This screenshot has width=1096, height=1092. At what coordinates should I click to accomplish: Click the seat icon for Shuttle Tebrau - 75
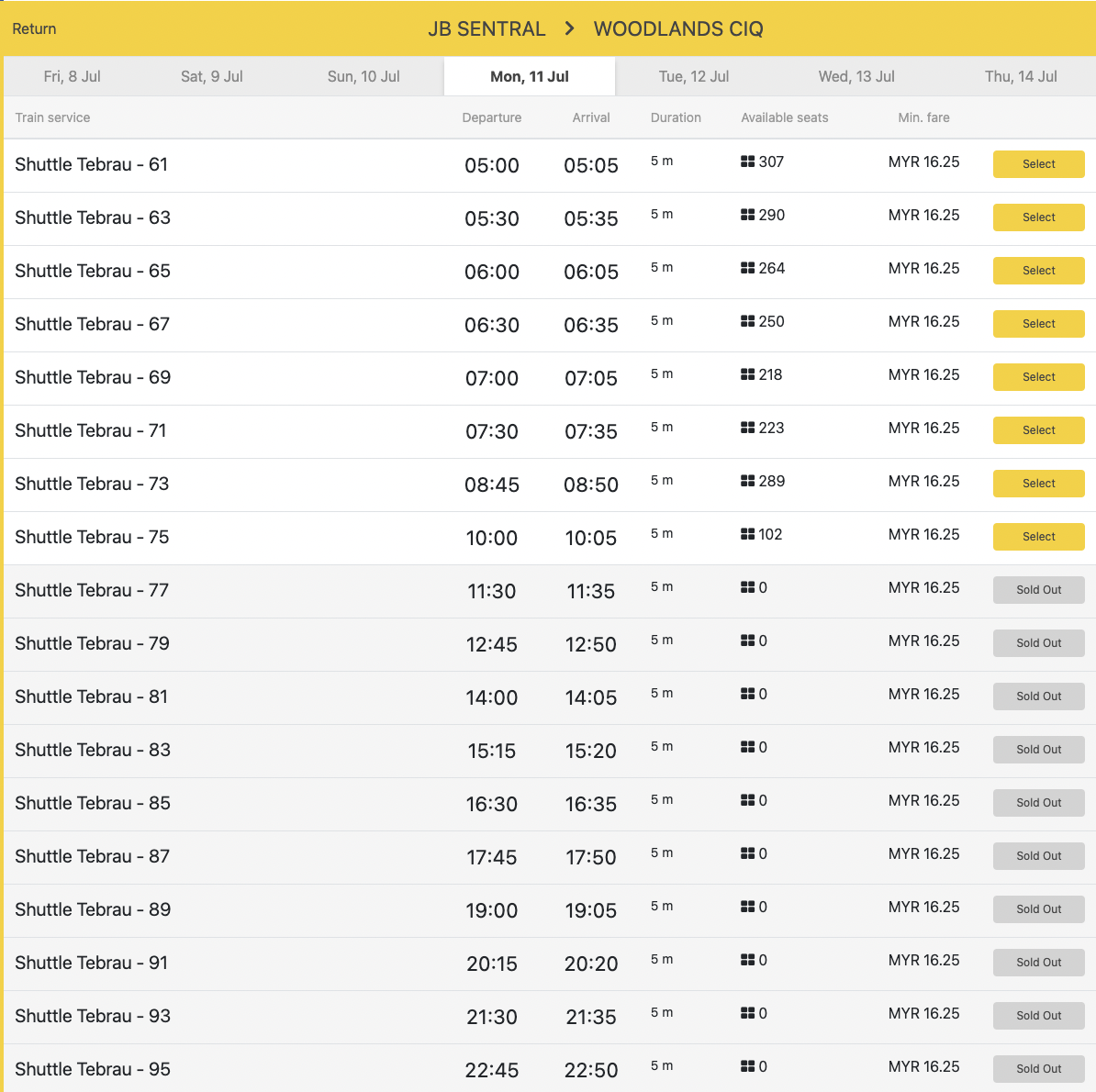[747, 534]
